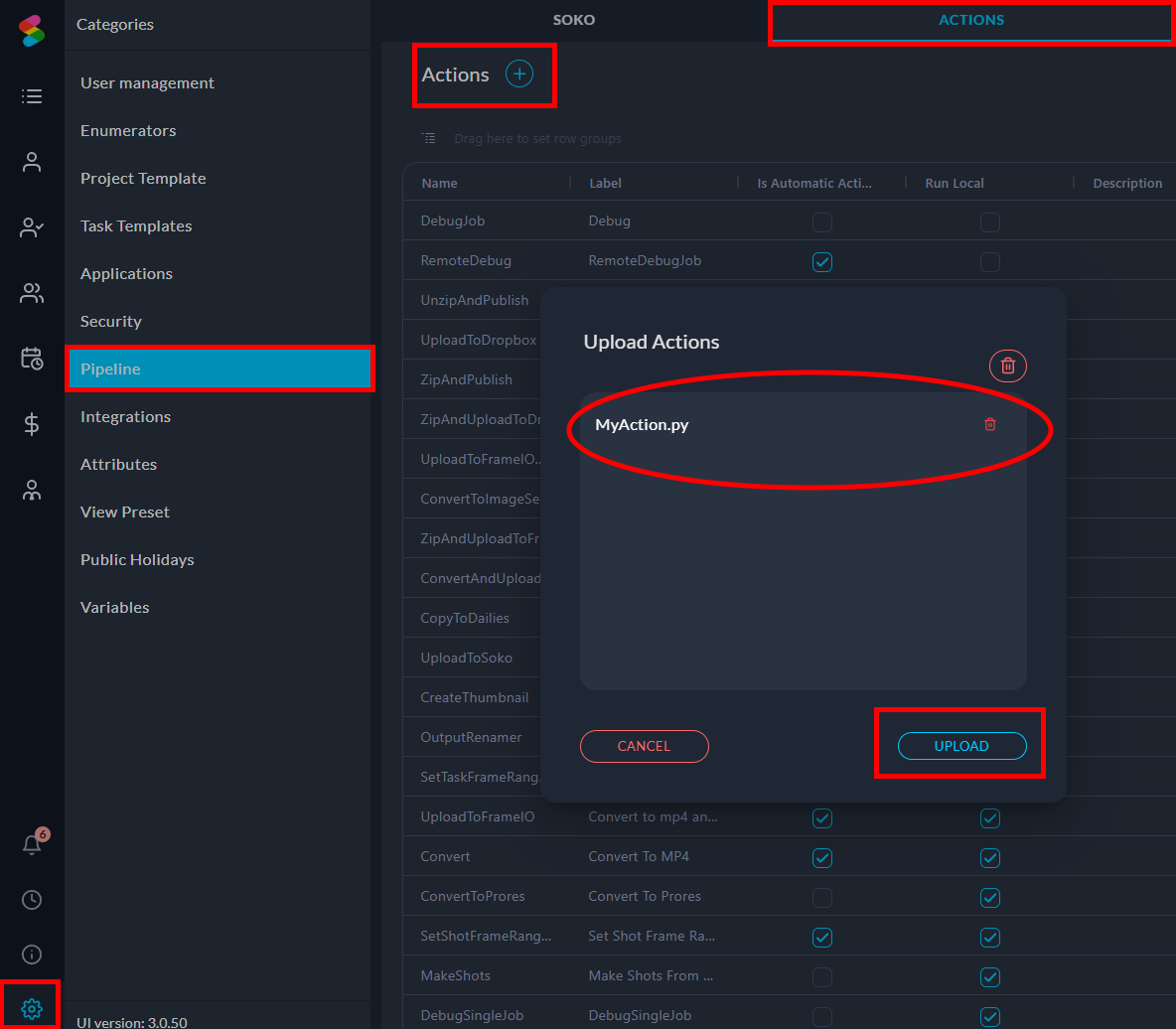Click the CANCEL button in dialog
Screen dimensions: 1176x1029
pyautogui.click(x=645, y=746)
